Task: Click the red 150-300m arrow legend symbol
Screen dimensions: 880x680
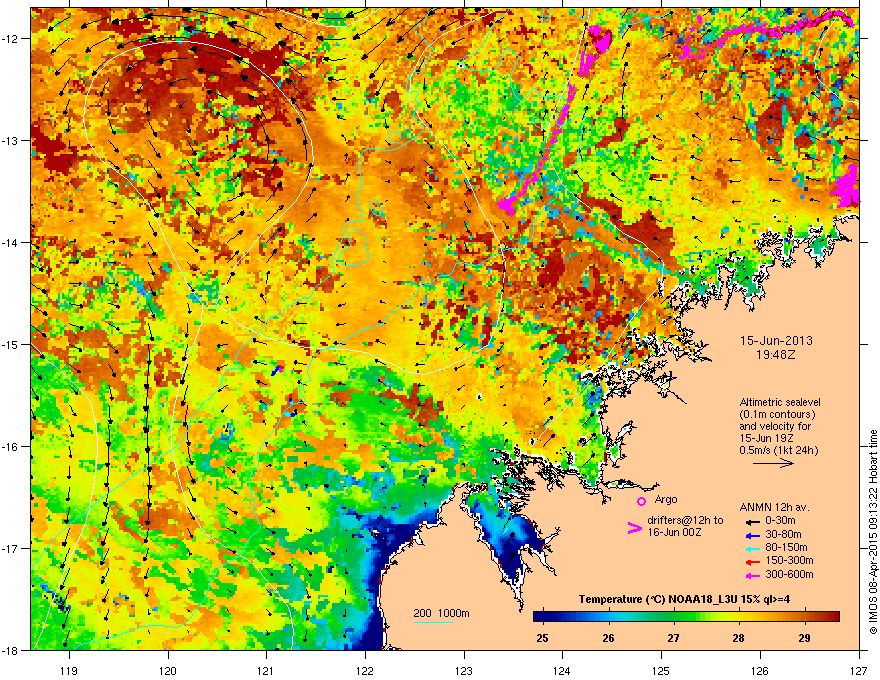Action: point(752,561)
